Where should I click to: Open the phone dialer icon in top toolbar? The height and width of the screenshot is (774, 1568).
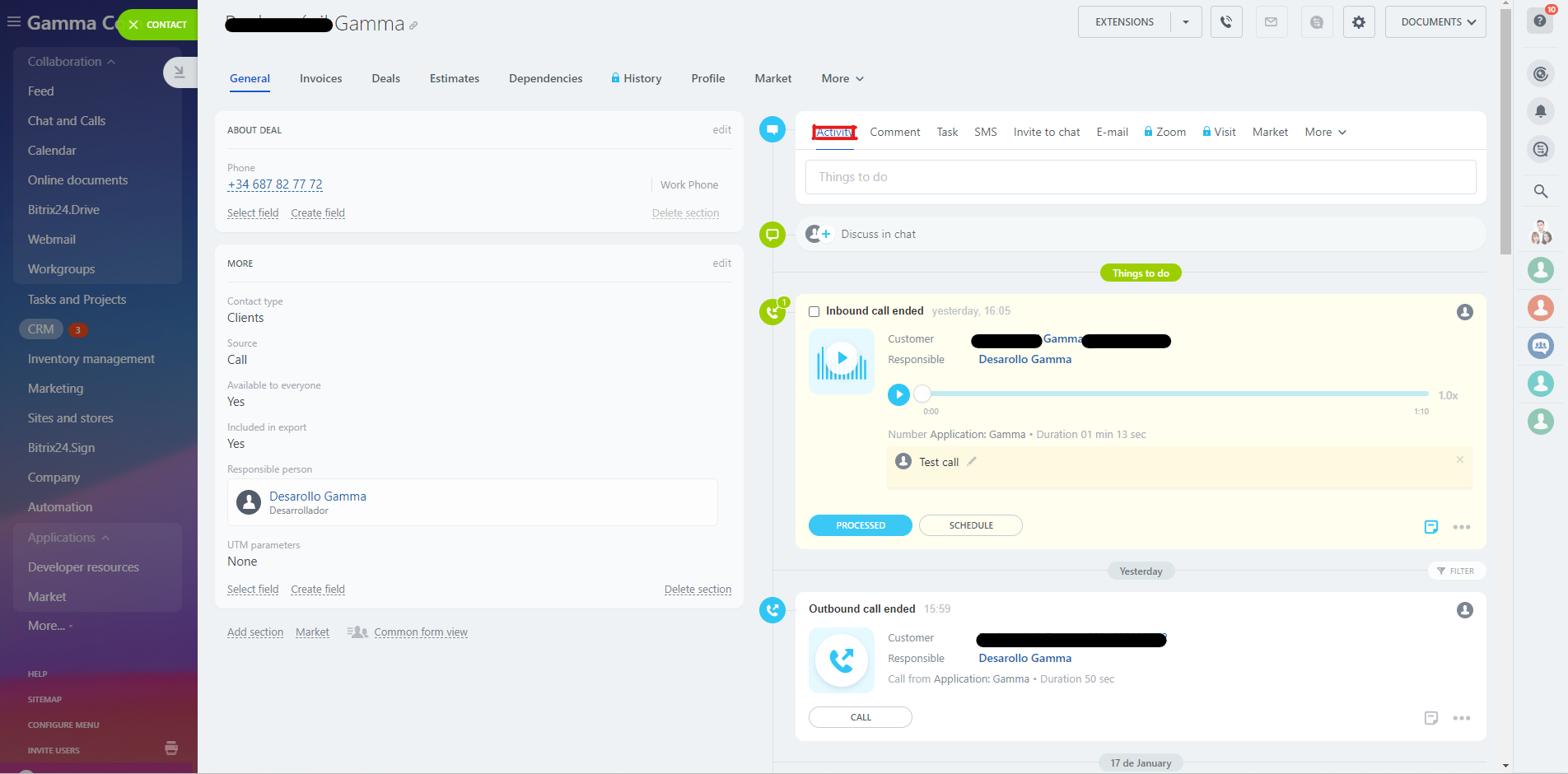click(x=1226, y=21)
